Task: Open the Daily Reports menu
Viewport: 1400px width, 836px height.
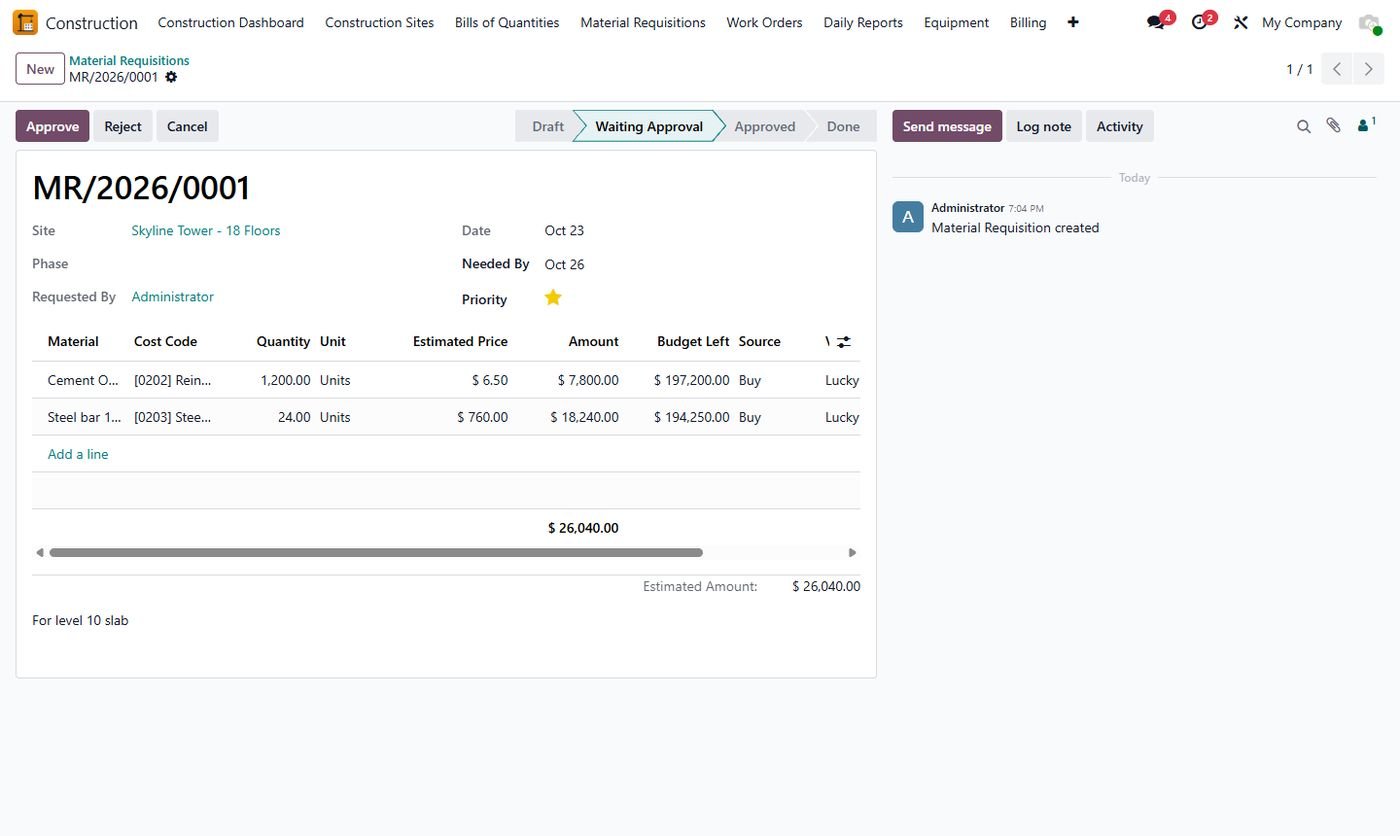Action: point(863,22)
